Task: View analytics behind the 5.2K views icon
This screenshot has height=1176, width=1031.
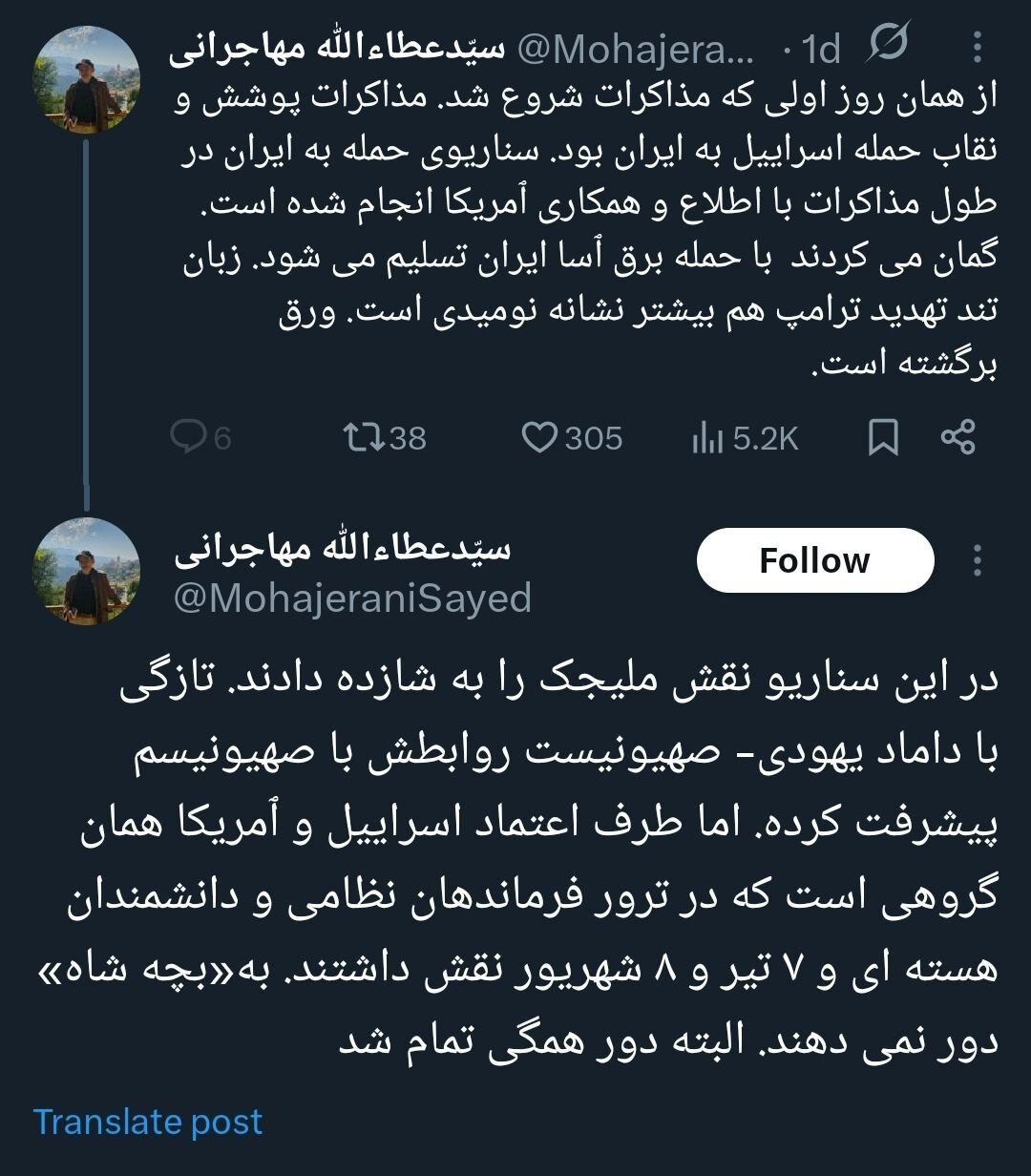Action: click(706, 439)
